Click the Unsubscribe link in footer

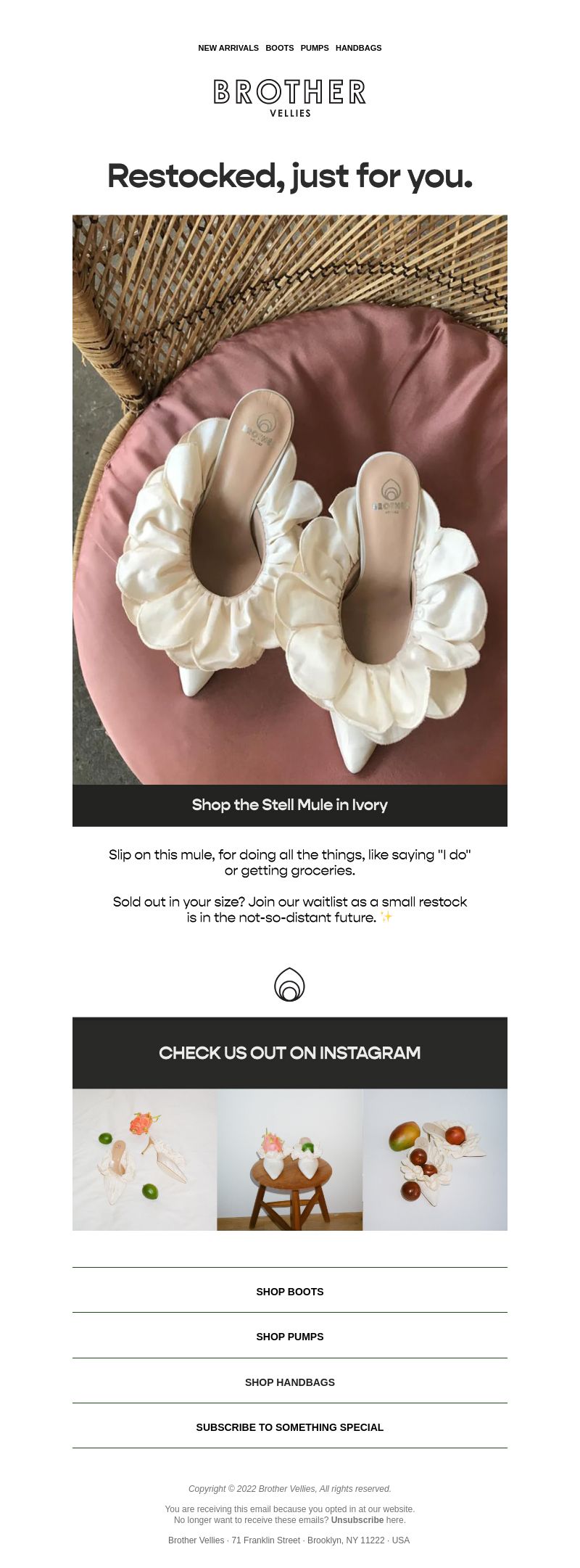pyautogui.click(x=357, y=1520)
